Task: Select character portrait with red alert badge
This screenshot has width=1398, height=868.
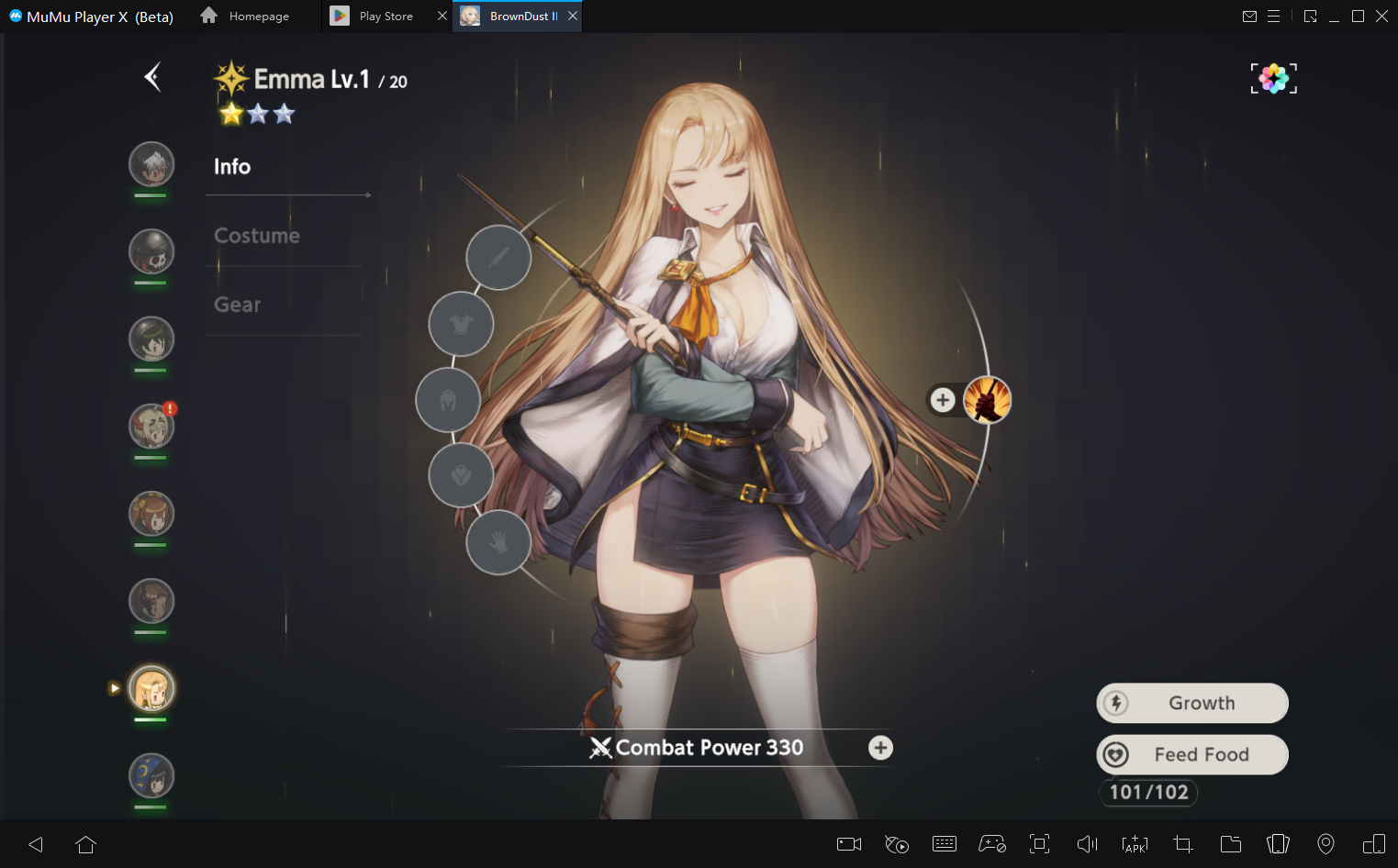Action: 151,427
